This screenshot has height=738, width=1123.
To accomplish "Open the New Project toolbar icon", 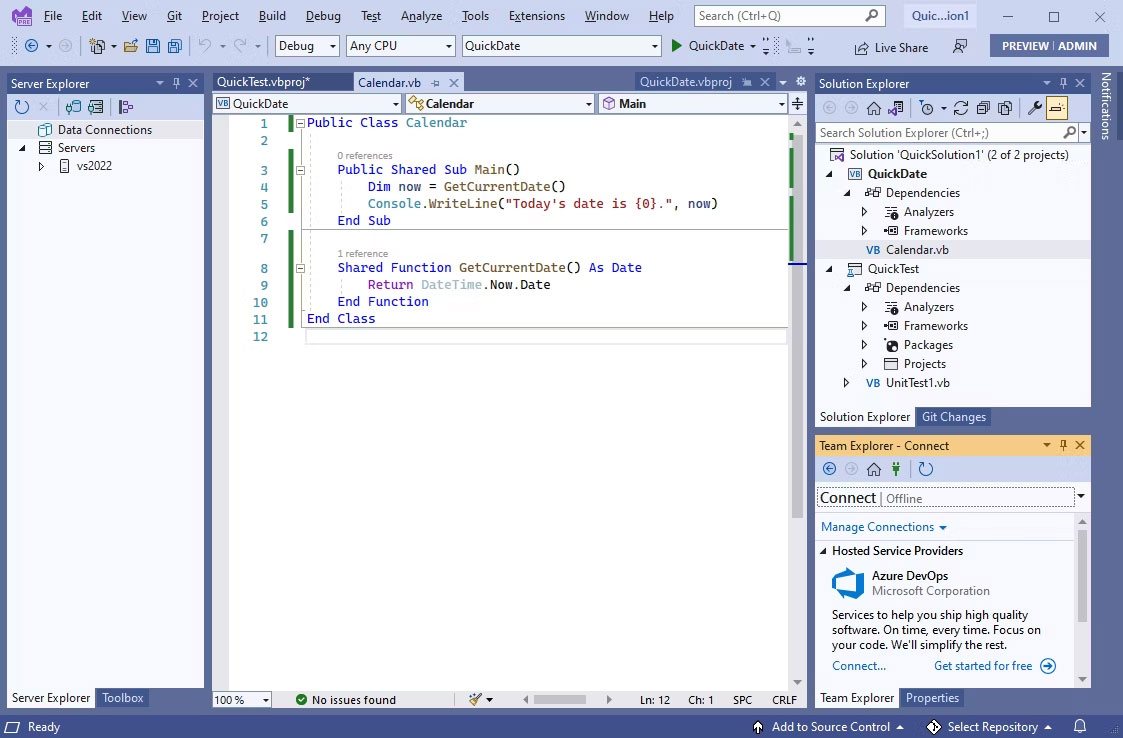I will (99, 45).
